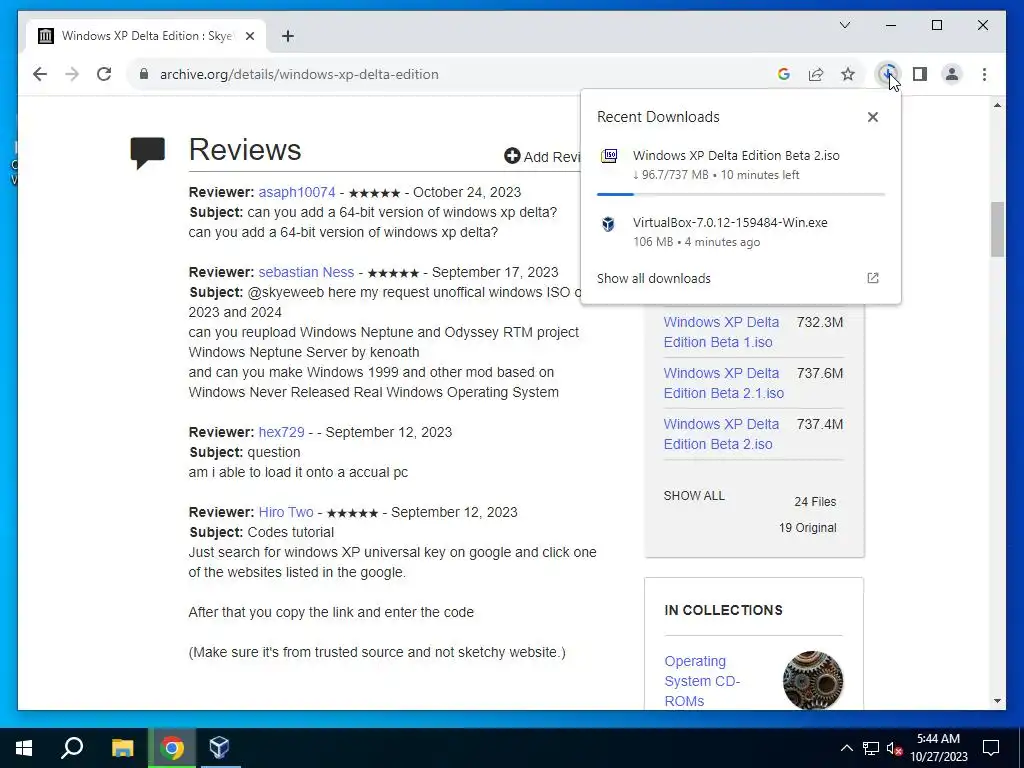Screen dimensions: 1024x768
Task: Click 24 Files count
Action: click(x=815, y=502)
